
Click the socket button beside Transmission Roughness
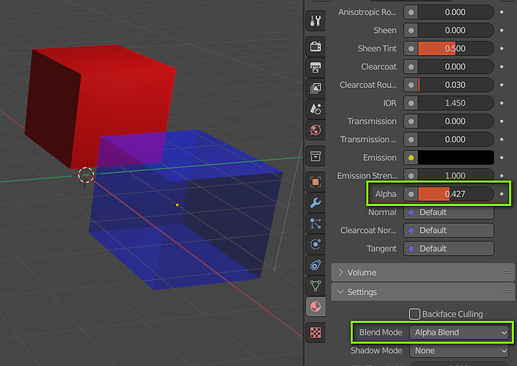pos(411,139)
